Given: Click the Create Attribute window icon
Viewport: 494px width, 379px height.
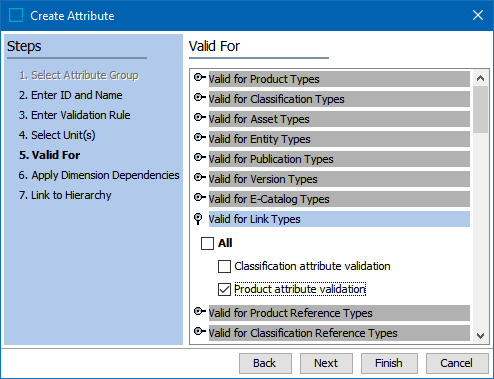Looking at the screenshot, I should click(16, 15).
